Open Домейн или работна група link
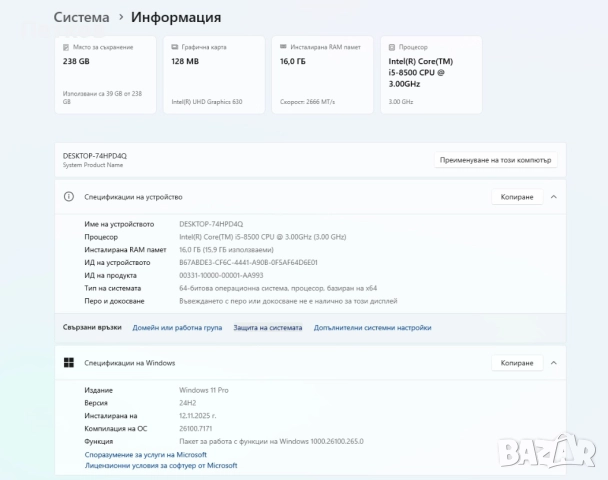The height and width of the screenshot is (480, 608). 177,328
